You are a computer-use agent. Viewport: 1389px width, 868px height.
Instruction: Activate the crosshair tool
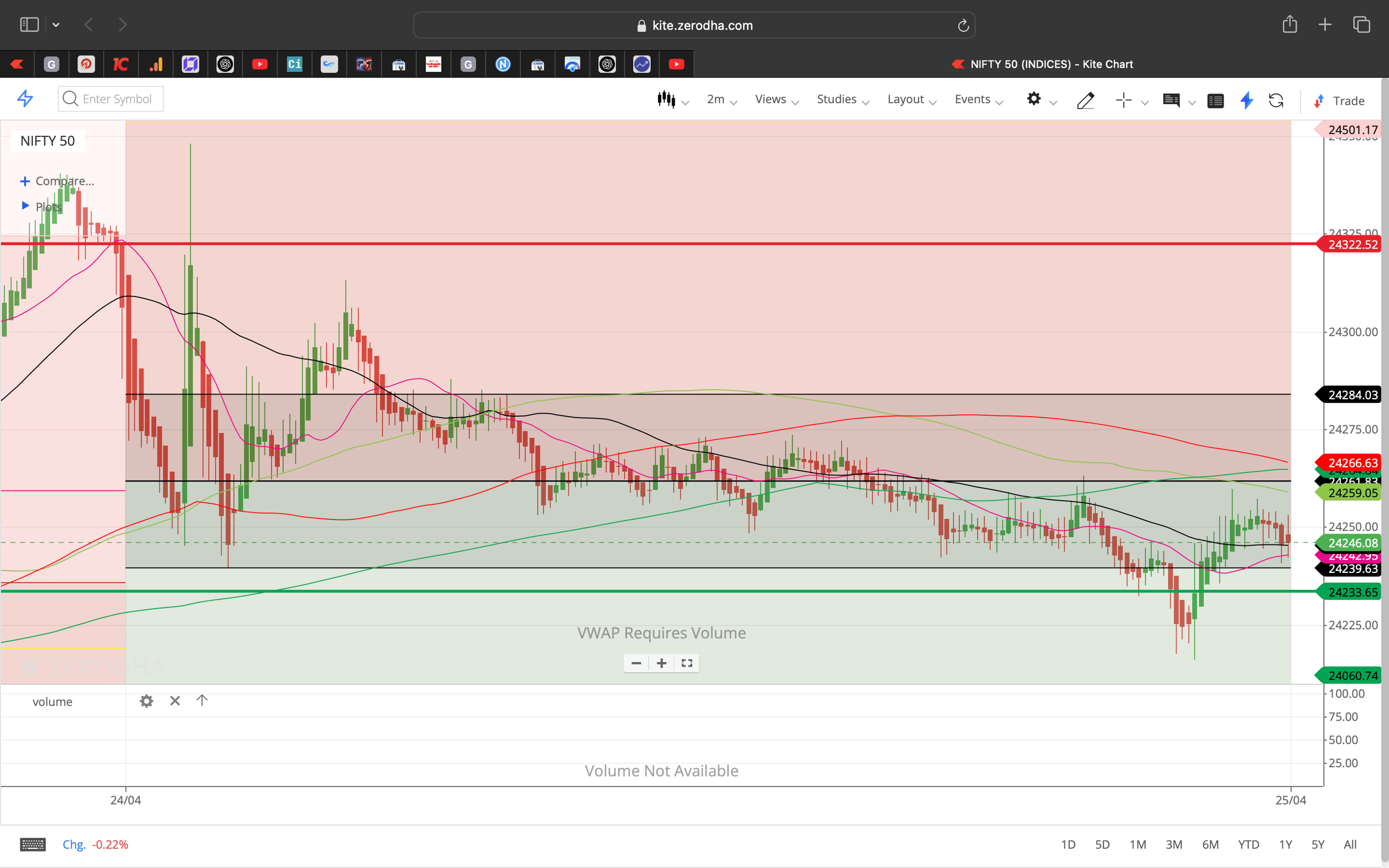(1124, 100)
